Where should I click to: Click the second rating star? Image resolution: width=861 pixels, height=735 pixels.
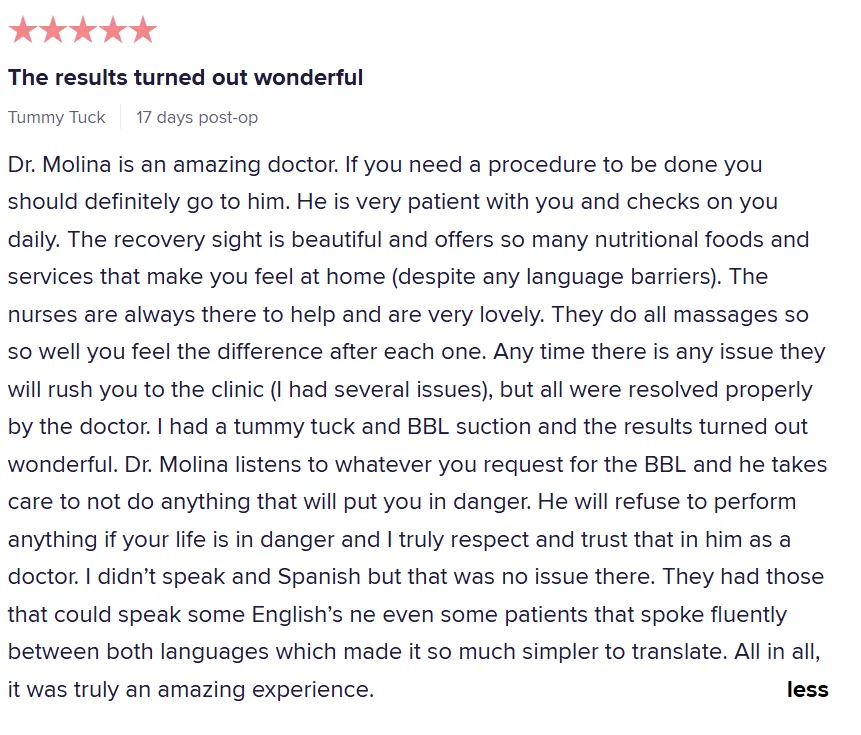tap(53, 30)
